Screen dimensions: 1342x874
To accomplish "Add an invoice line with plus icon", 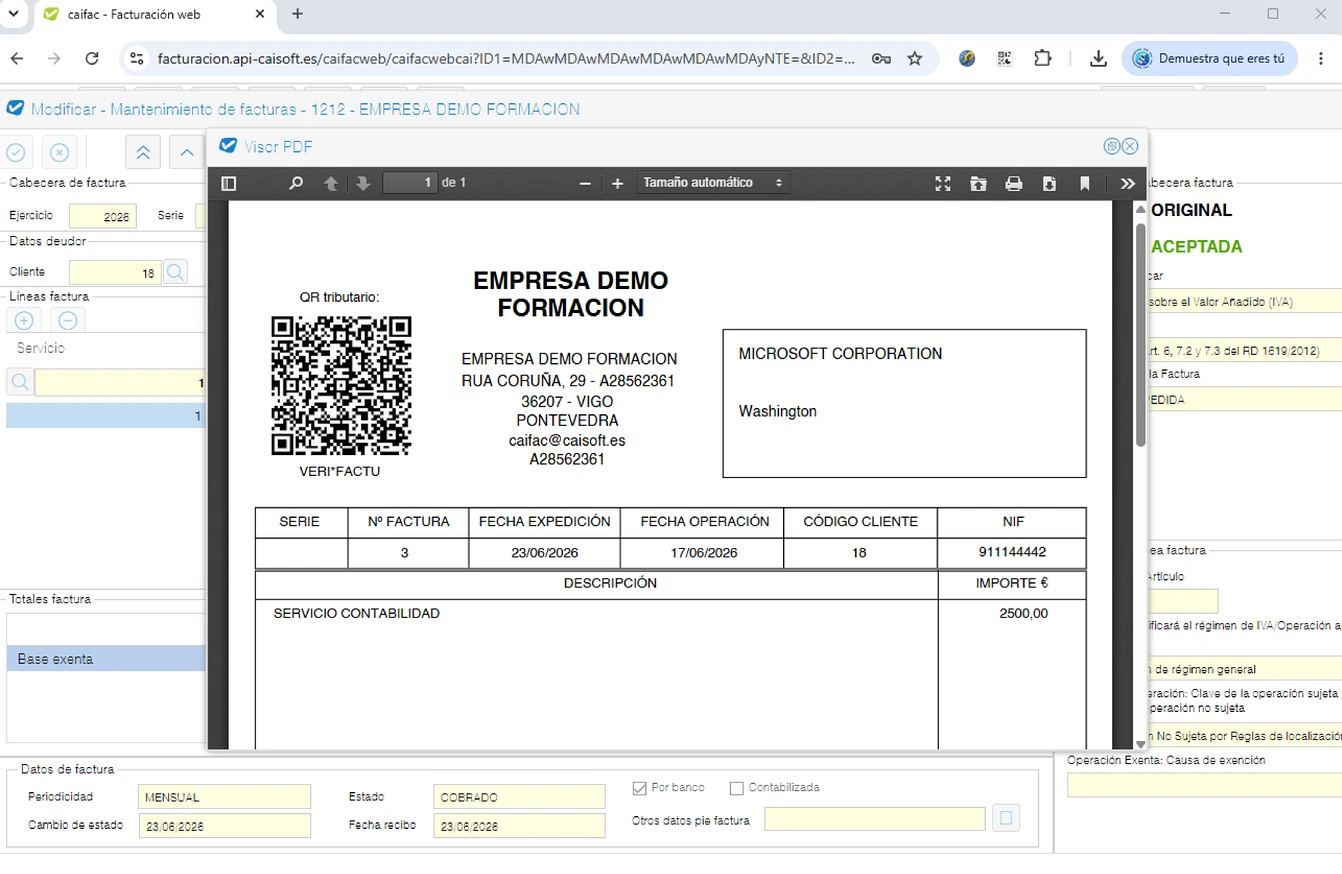I will [25, 321].
